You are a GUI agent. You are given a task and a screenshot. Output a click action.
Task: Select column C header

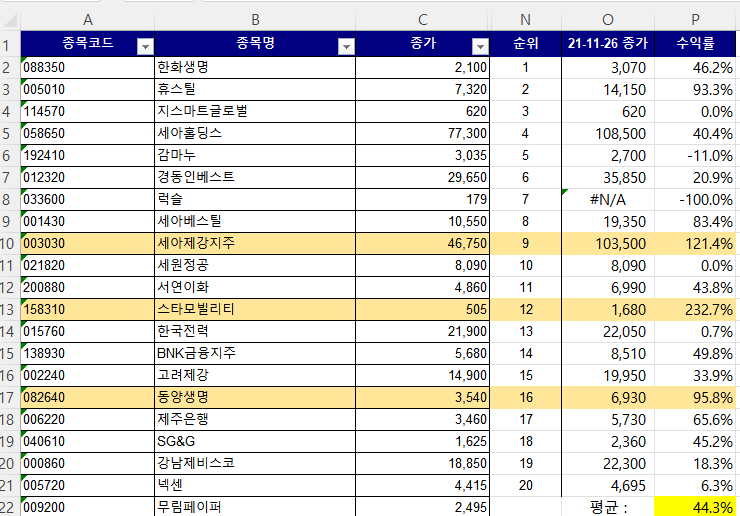tap(422, 20)
